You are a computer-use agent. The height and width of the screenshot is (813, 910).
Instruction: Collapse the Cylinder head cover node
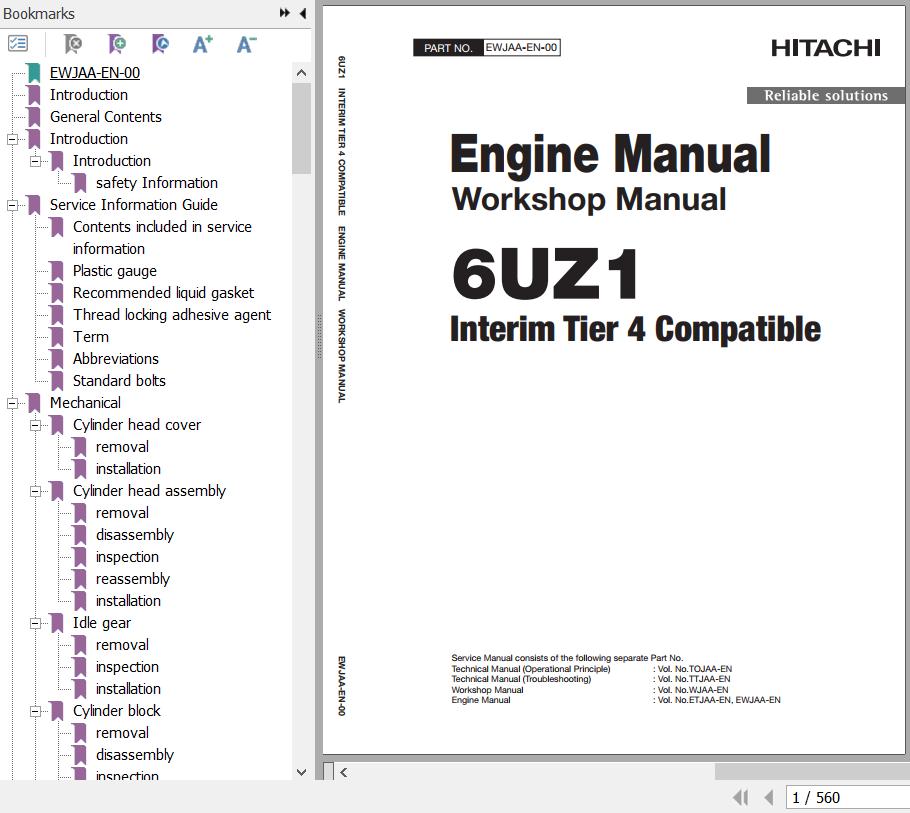tap(35, 425)
